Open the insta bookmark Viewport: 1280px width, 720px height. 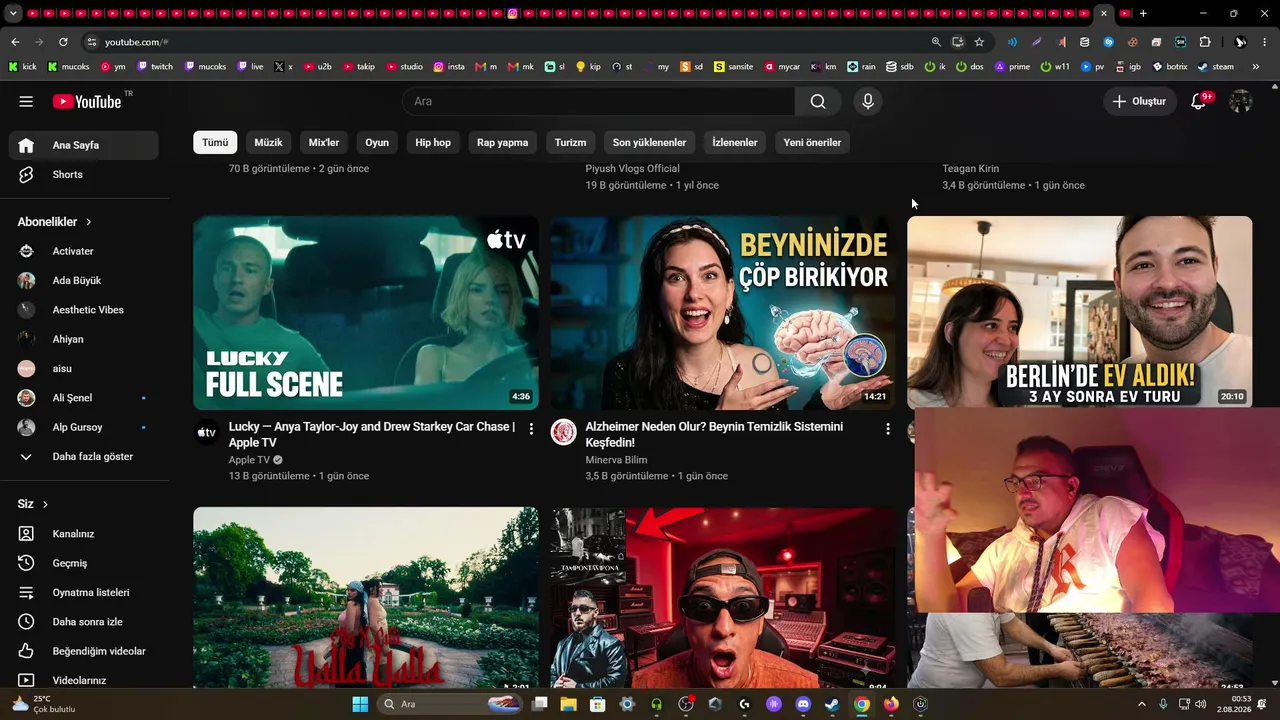tap(449, 67)
